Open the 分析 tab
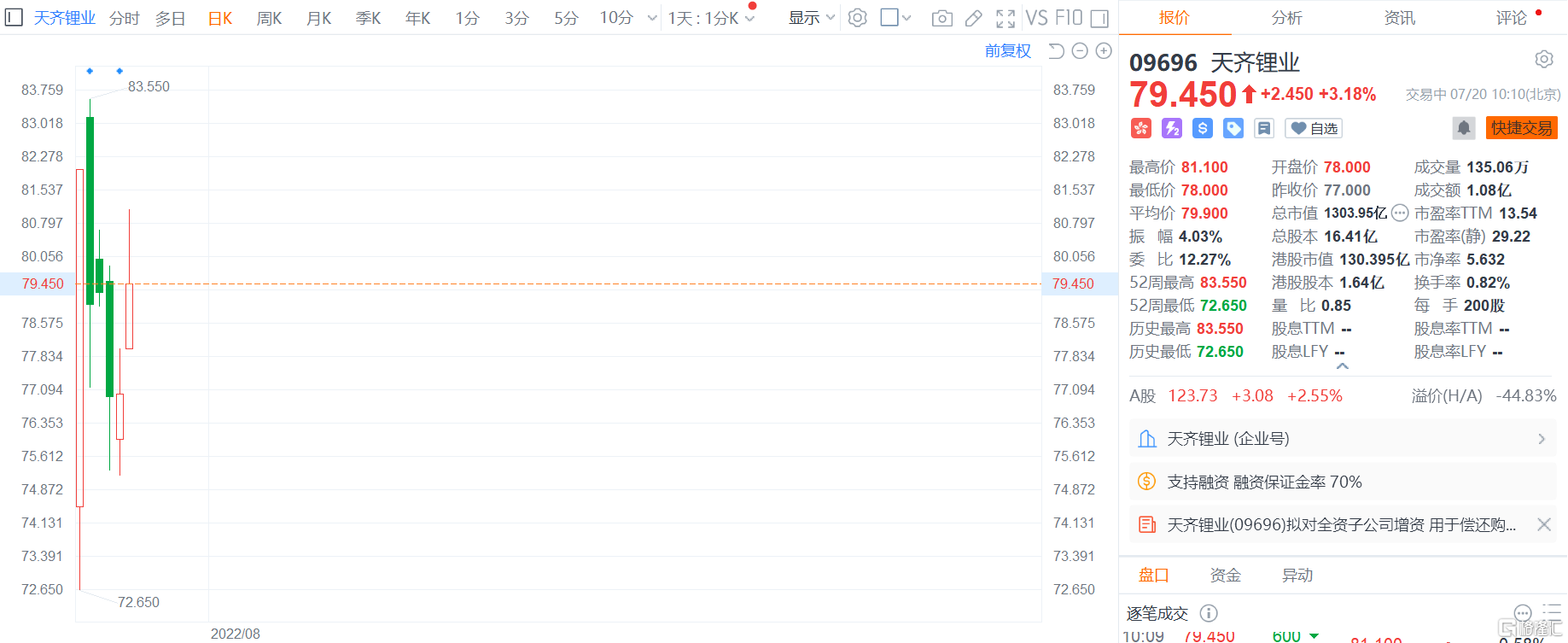 click(x=1286, y=18)
